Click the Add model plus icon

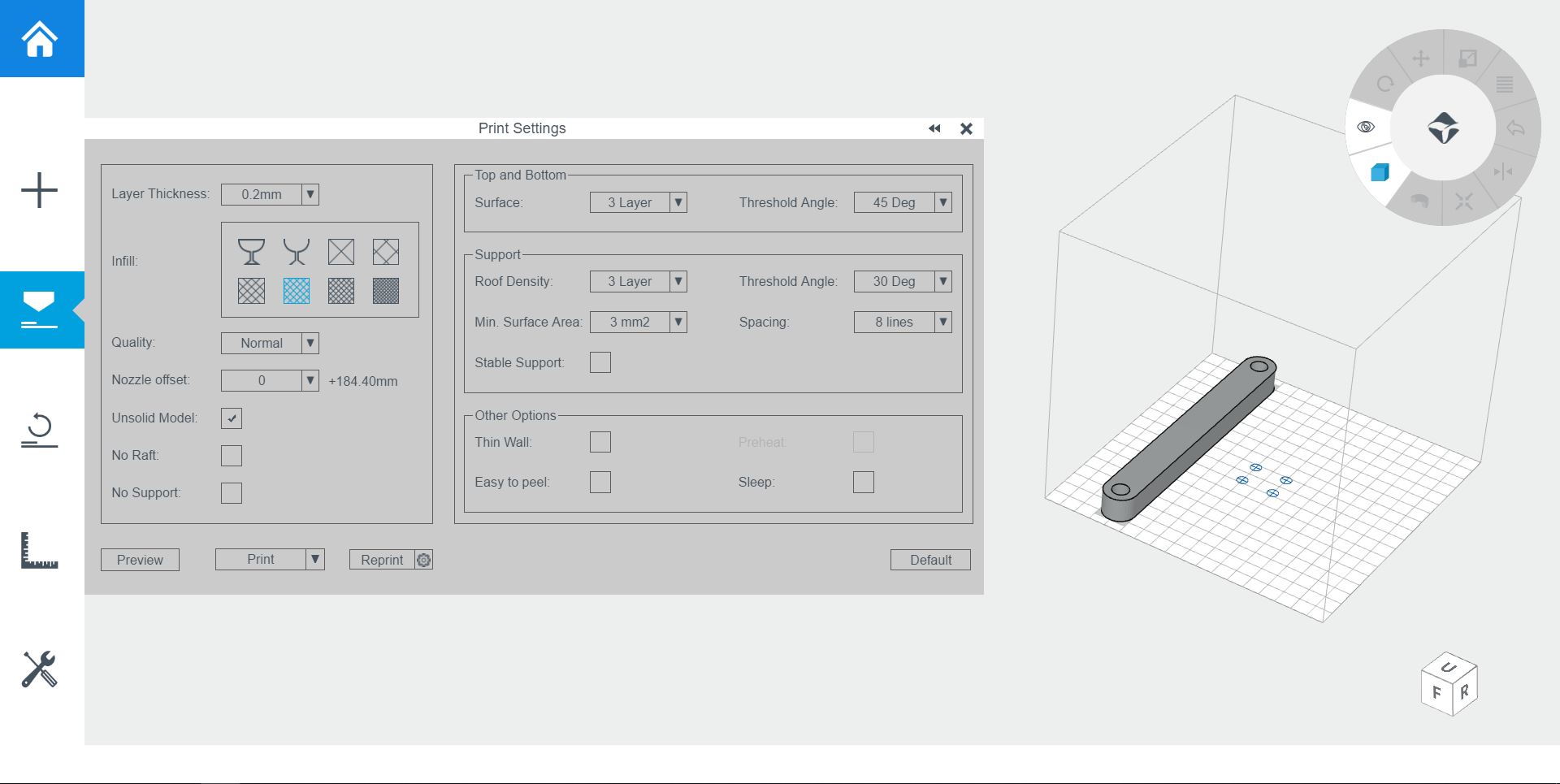[39, 190]
